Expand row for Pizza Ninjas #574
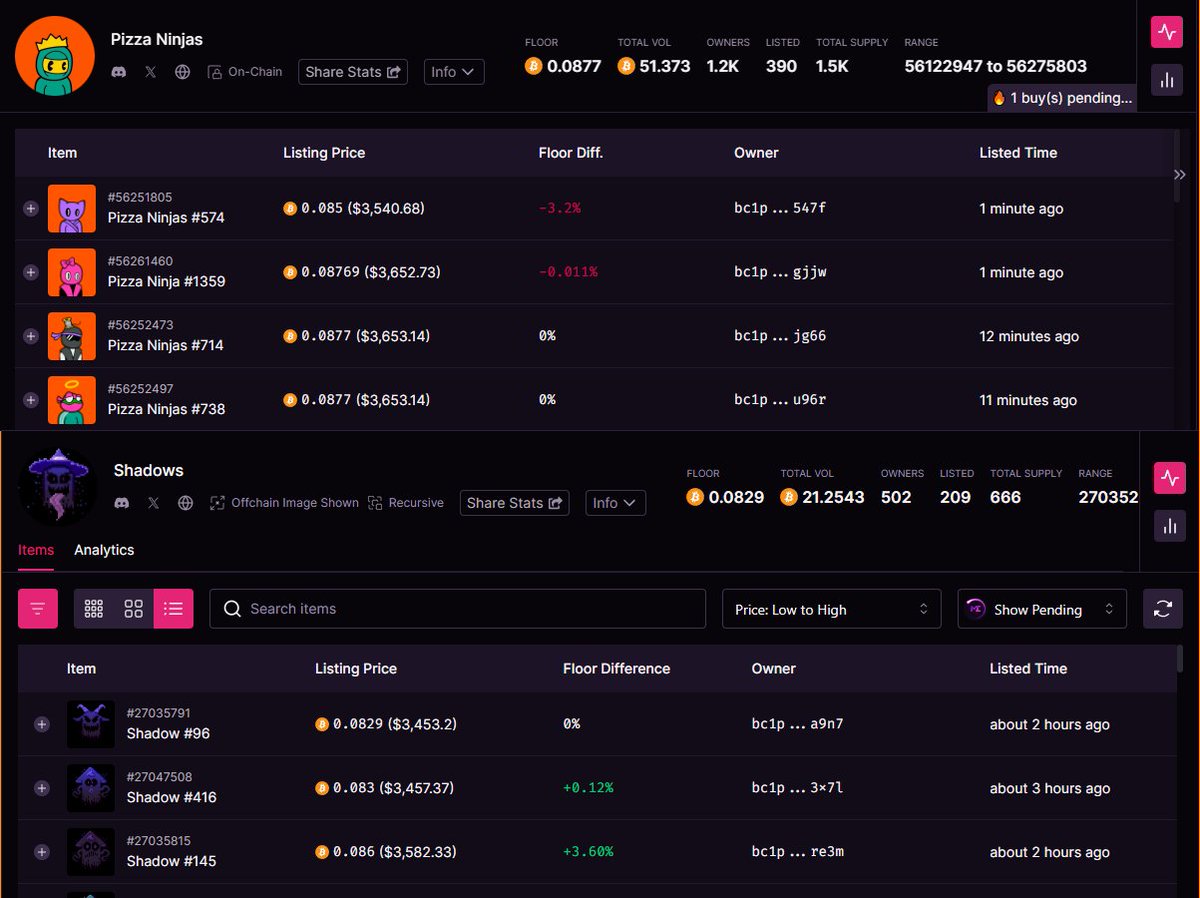The width and height of the screenshot is (1200, 898). (x=30, y=208)
